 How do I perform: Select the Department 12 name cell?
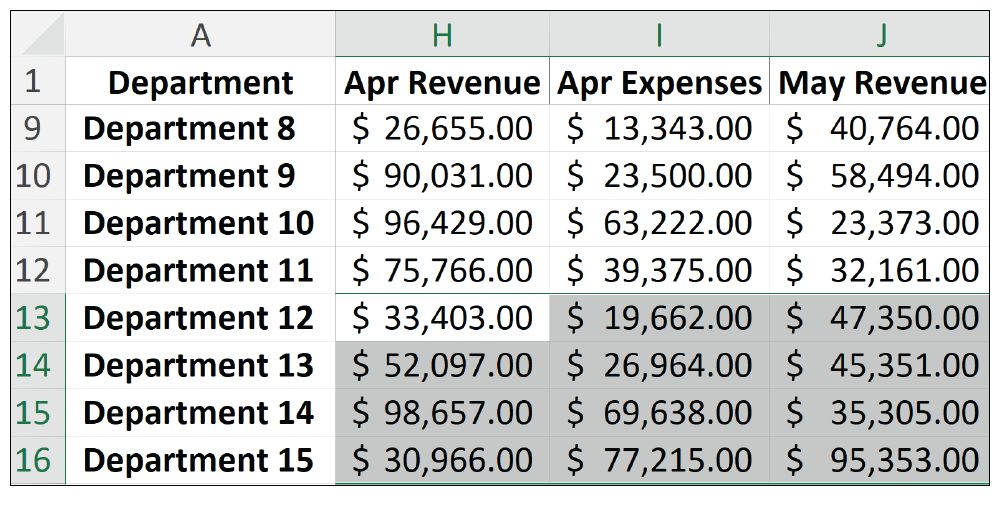pyautogui.click(x=200, y=318)
